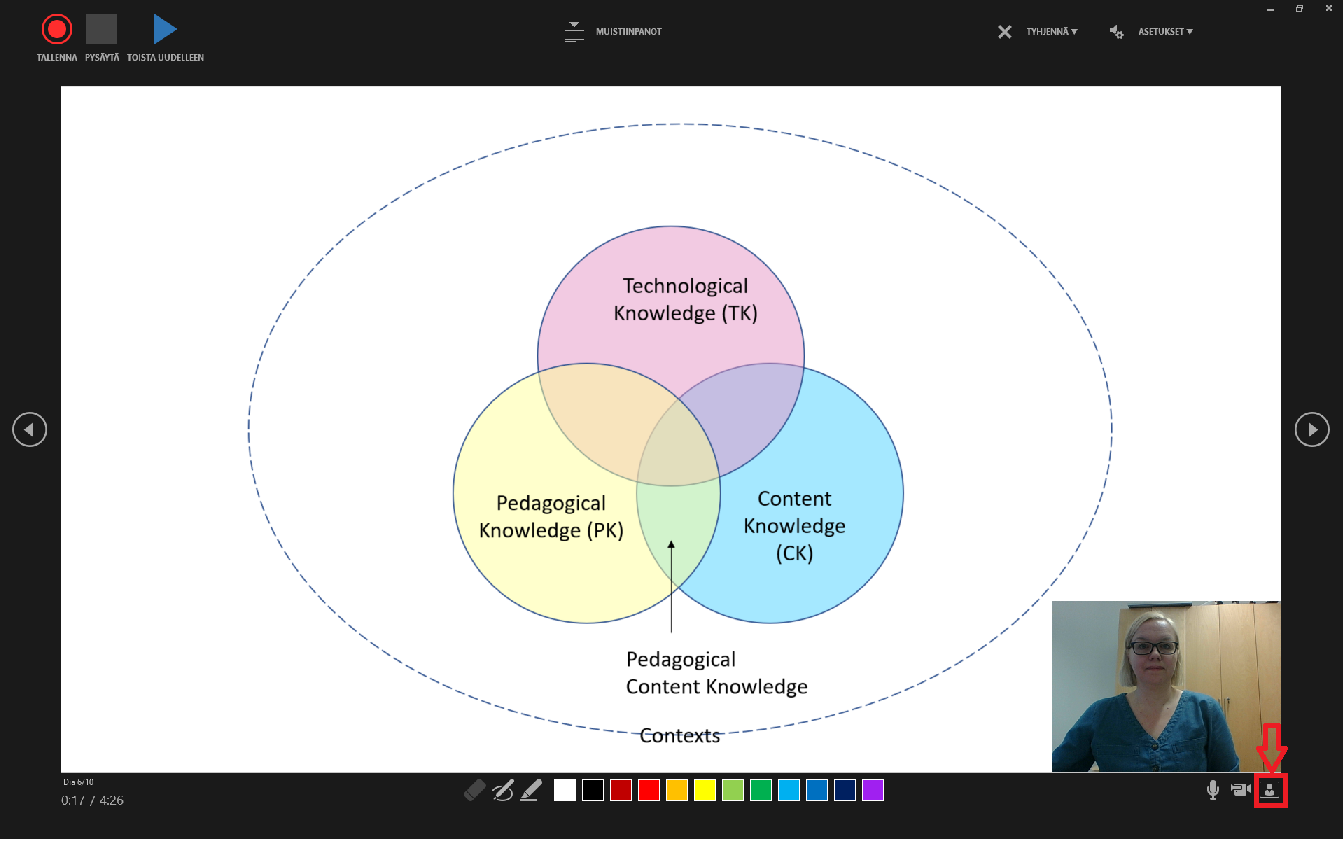Advance to the next slide arrow
This screenshot has width=1343, height=841.
(1312, 429)
